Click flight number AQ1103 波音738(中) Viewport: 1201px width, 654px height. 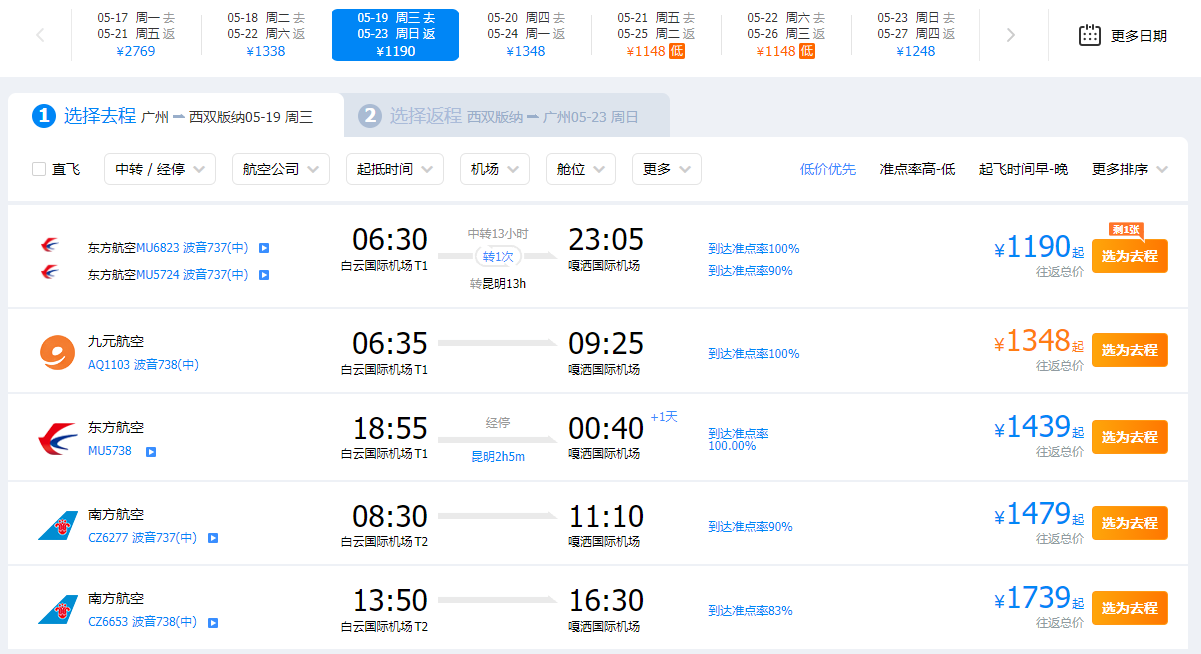tap(143, 365)
